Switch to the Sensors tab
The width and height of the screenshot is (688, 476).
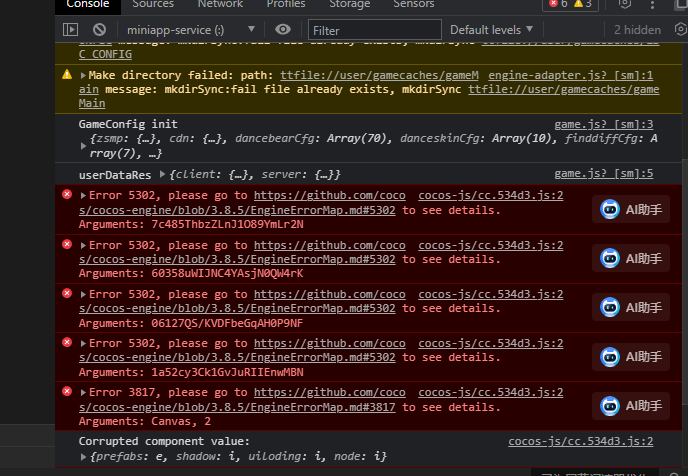414,4
